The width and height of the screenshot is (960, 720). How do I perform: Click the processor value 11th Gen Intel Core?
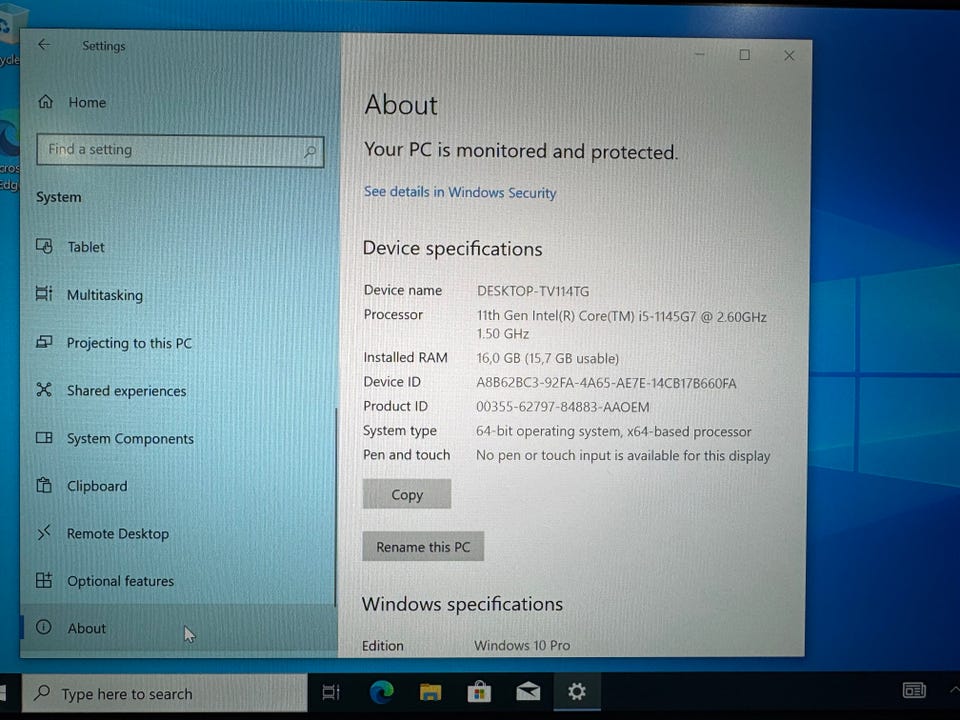(x=621, y=325)
